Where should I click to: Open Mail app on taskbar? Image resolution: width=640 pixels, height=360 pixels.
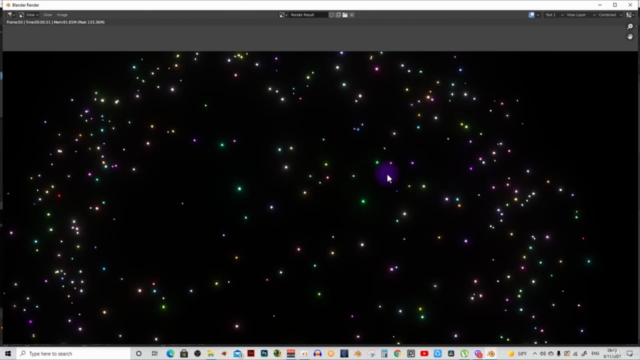(x=238, y=353)
